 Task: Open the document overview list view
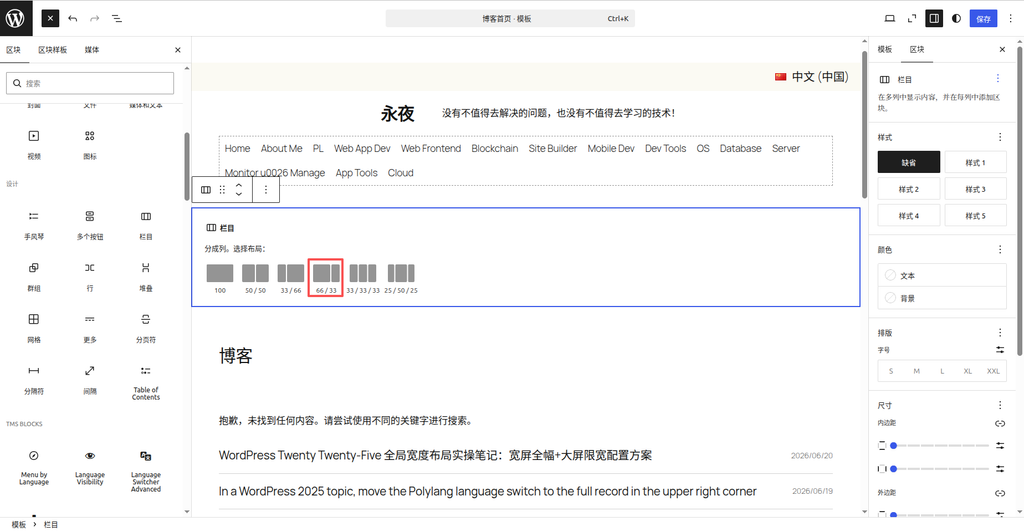[x=117, y=18]
